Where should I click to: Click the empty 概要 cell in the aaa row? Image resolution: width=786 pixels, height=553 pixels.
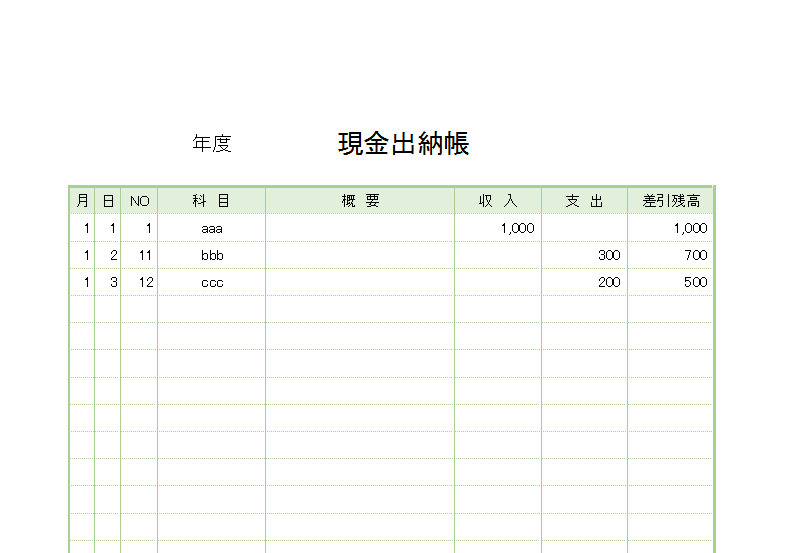[x=360, y=228]
